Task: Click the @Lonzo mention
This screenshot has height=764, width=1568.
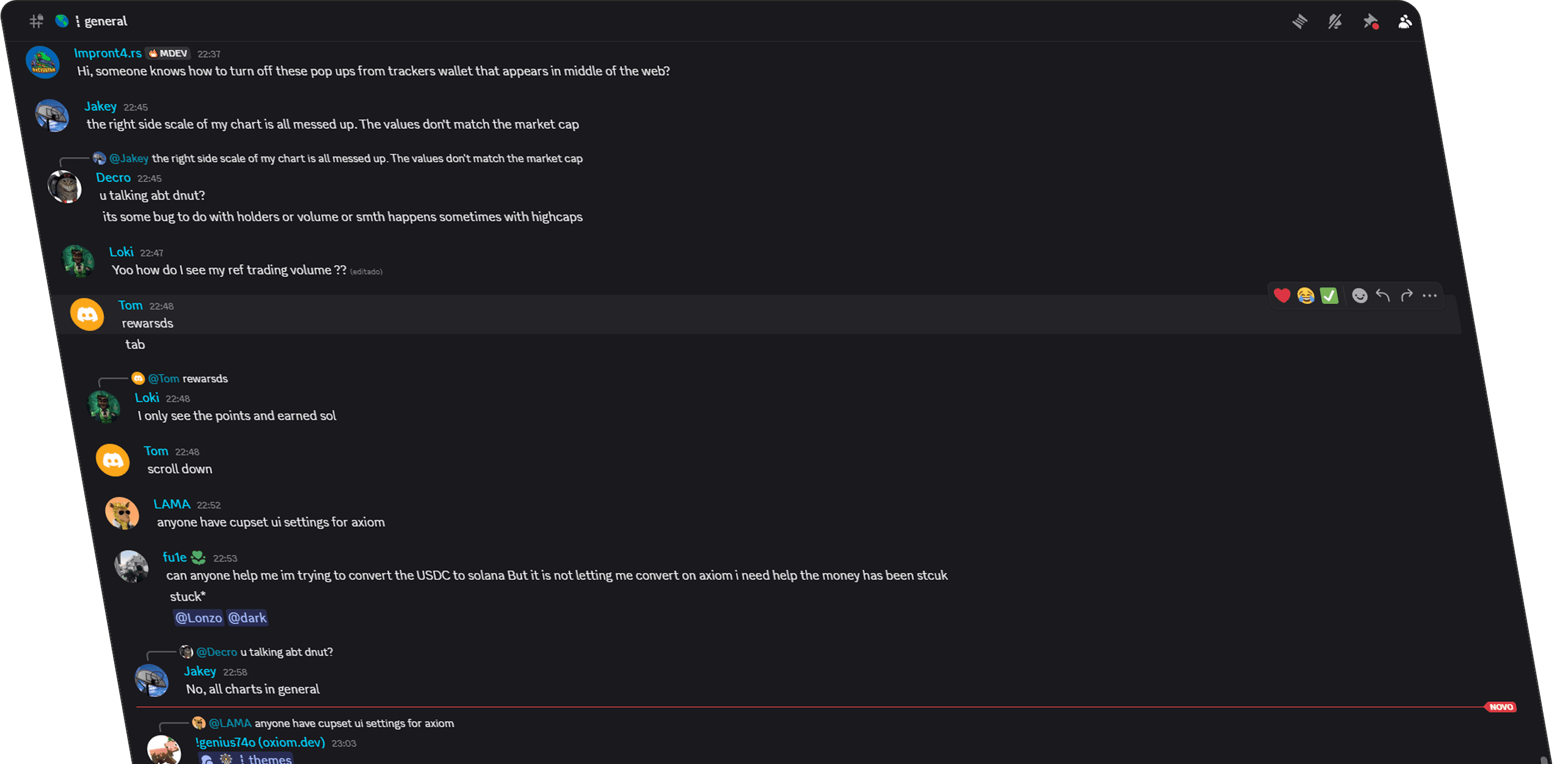Action: click(199, 618)
